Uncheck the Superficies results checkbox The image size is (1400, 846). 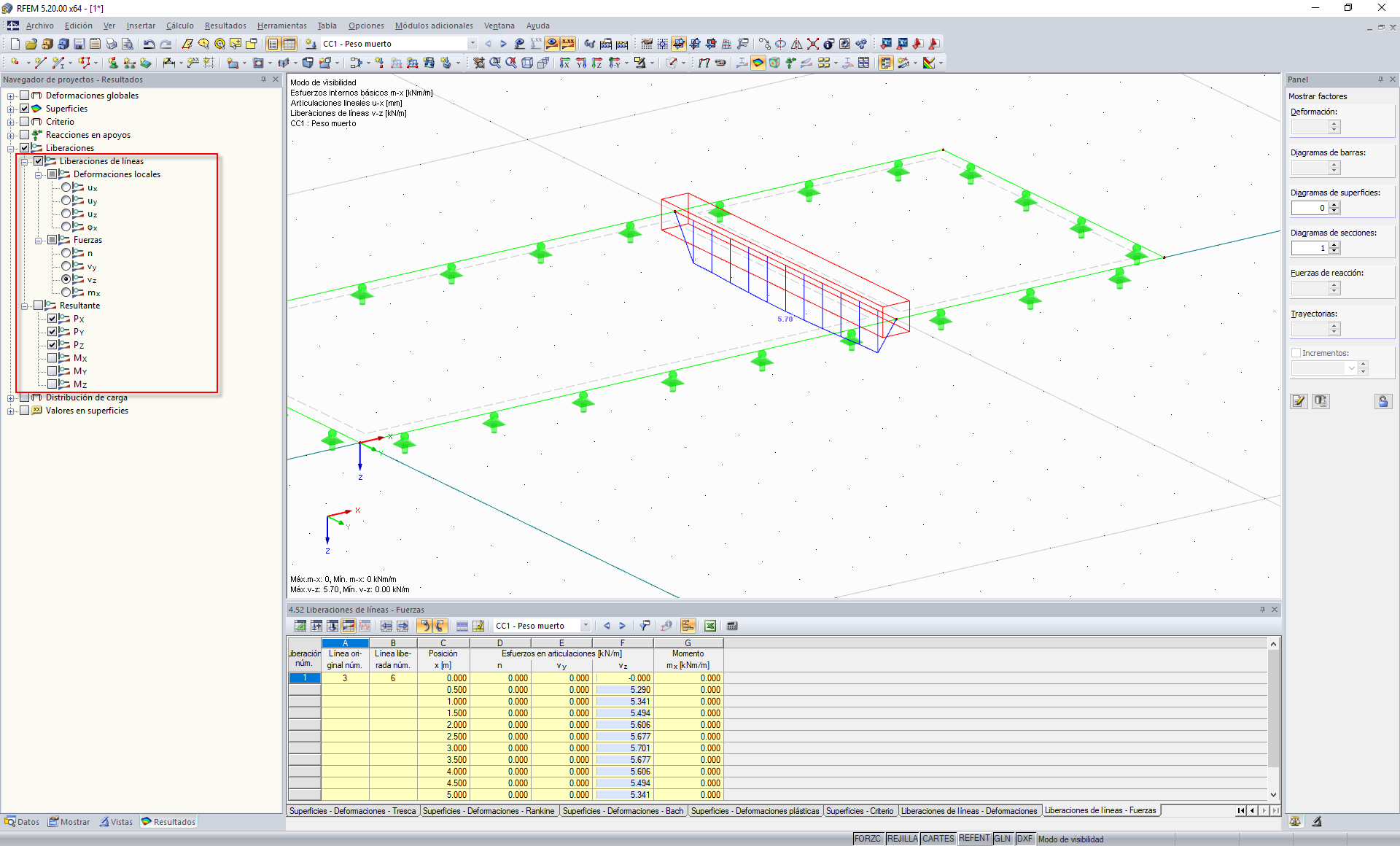[25, 109]
